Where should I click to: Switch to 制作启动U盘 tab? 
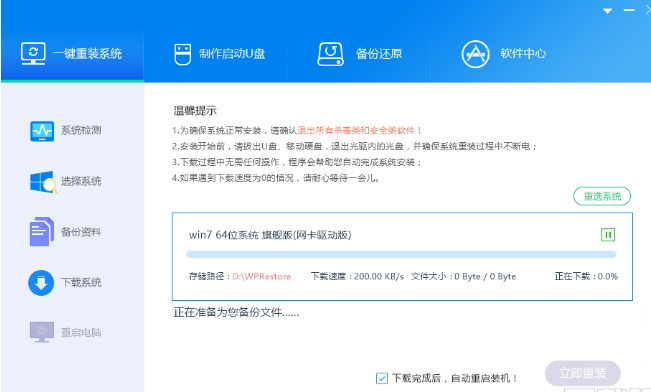tap(219, 54)
